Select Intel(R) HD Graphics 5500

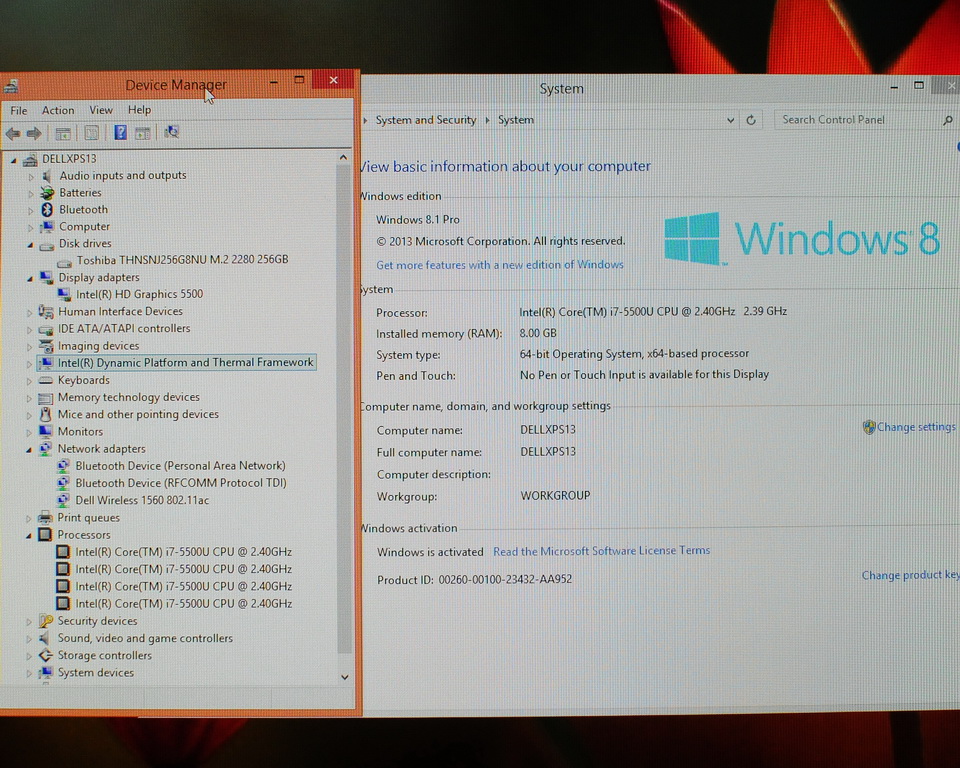139,294
